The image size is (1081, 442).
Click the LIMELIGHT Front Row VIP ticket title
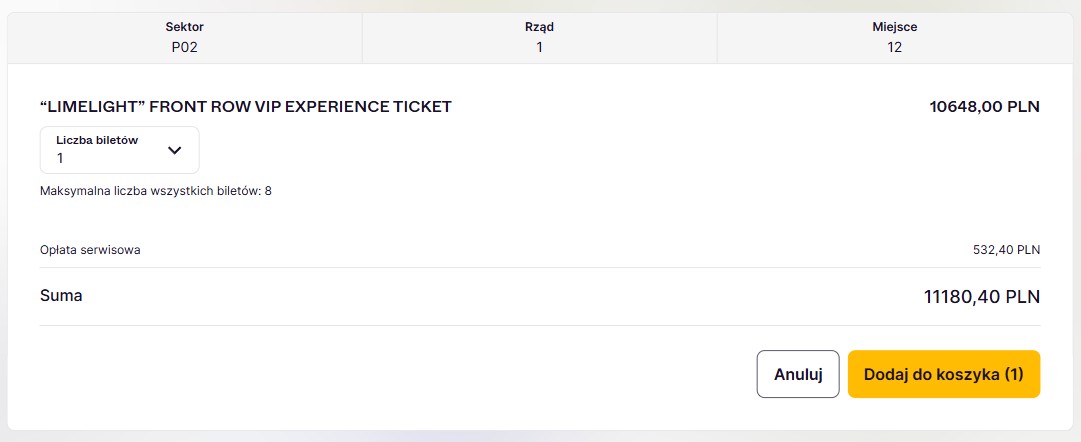tap(245, 106)
